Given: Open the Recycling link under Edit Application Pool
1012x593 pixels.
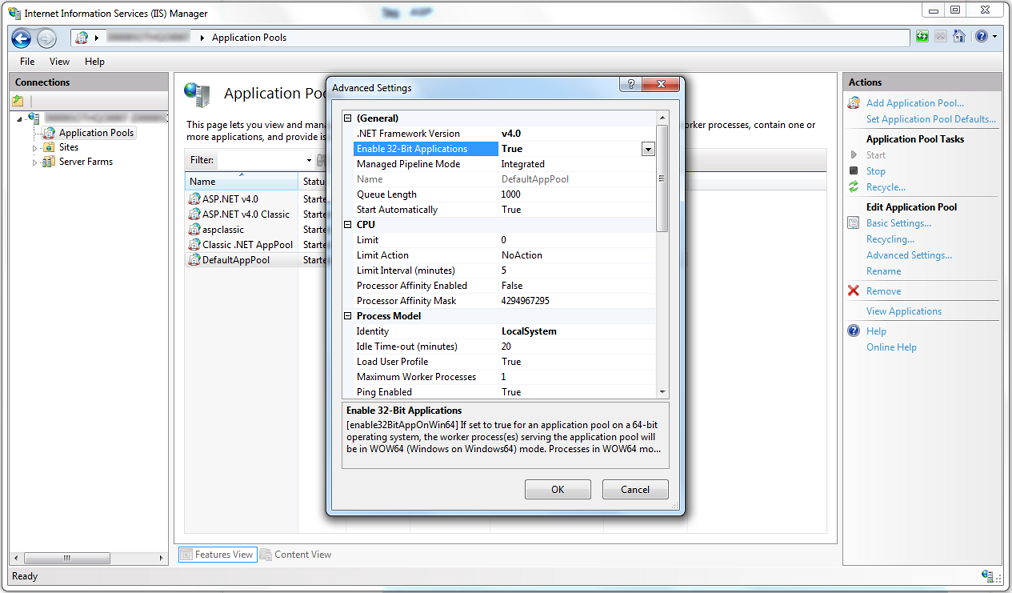Looking at the screenshot, I should (890, 239).
